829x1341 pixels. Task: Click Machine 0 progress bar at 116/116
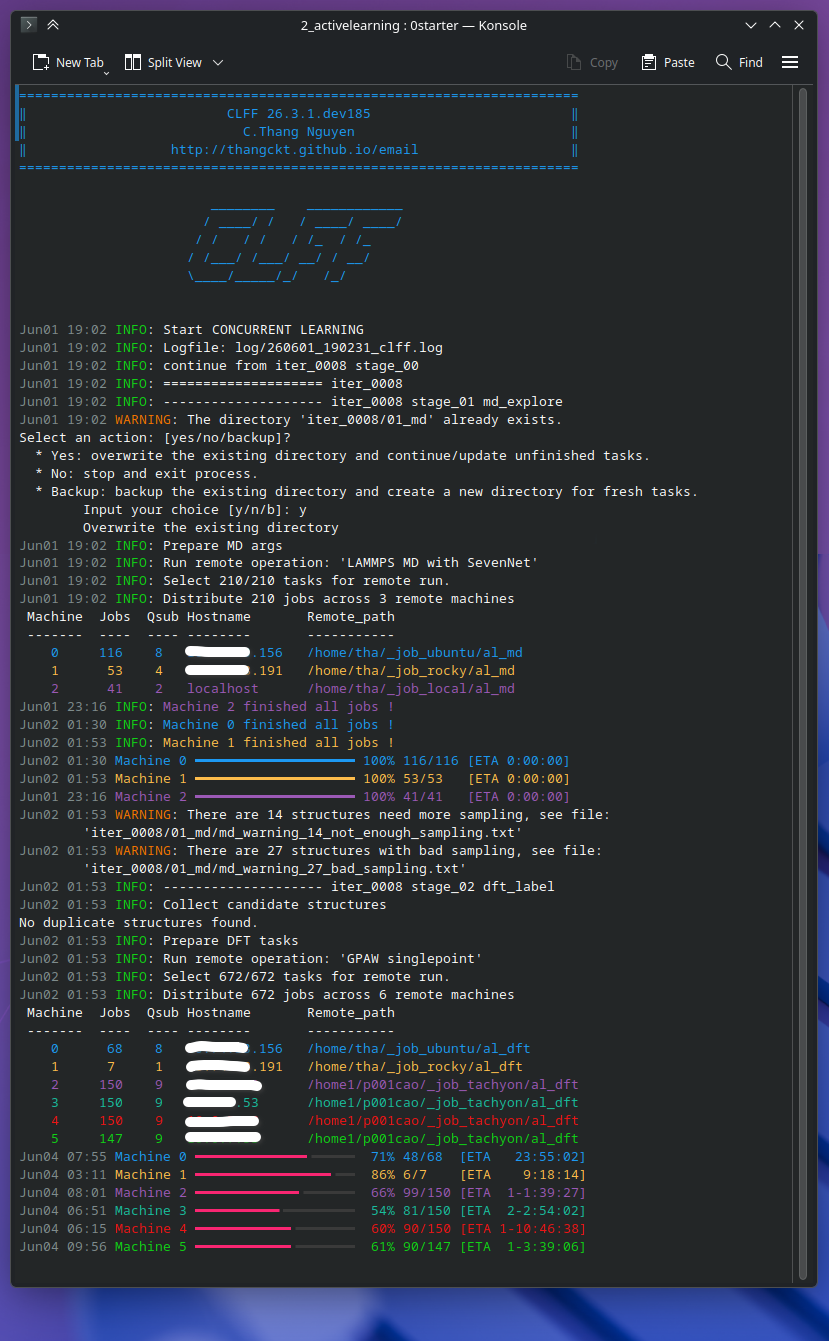point(275,761)
